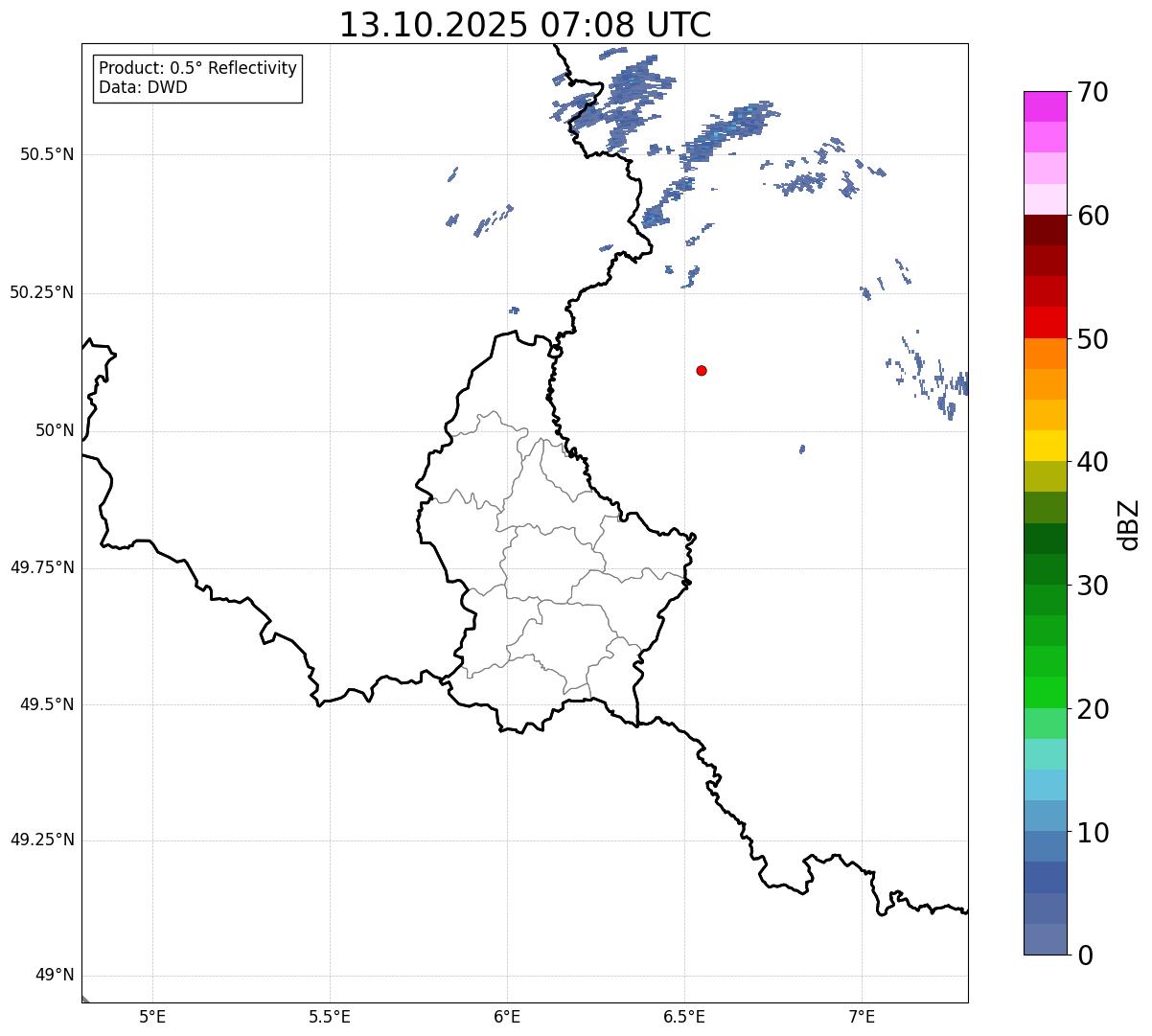This screenshot has width=1152, height=1036.
Task: Click the colorbar tick label 40
Action: (x=1093, y=462)
